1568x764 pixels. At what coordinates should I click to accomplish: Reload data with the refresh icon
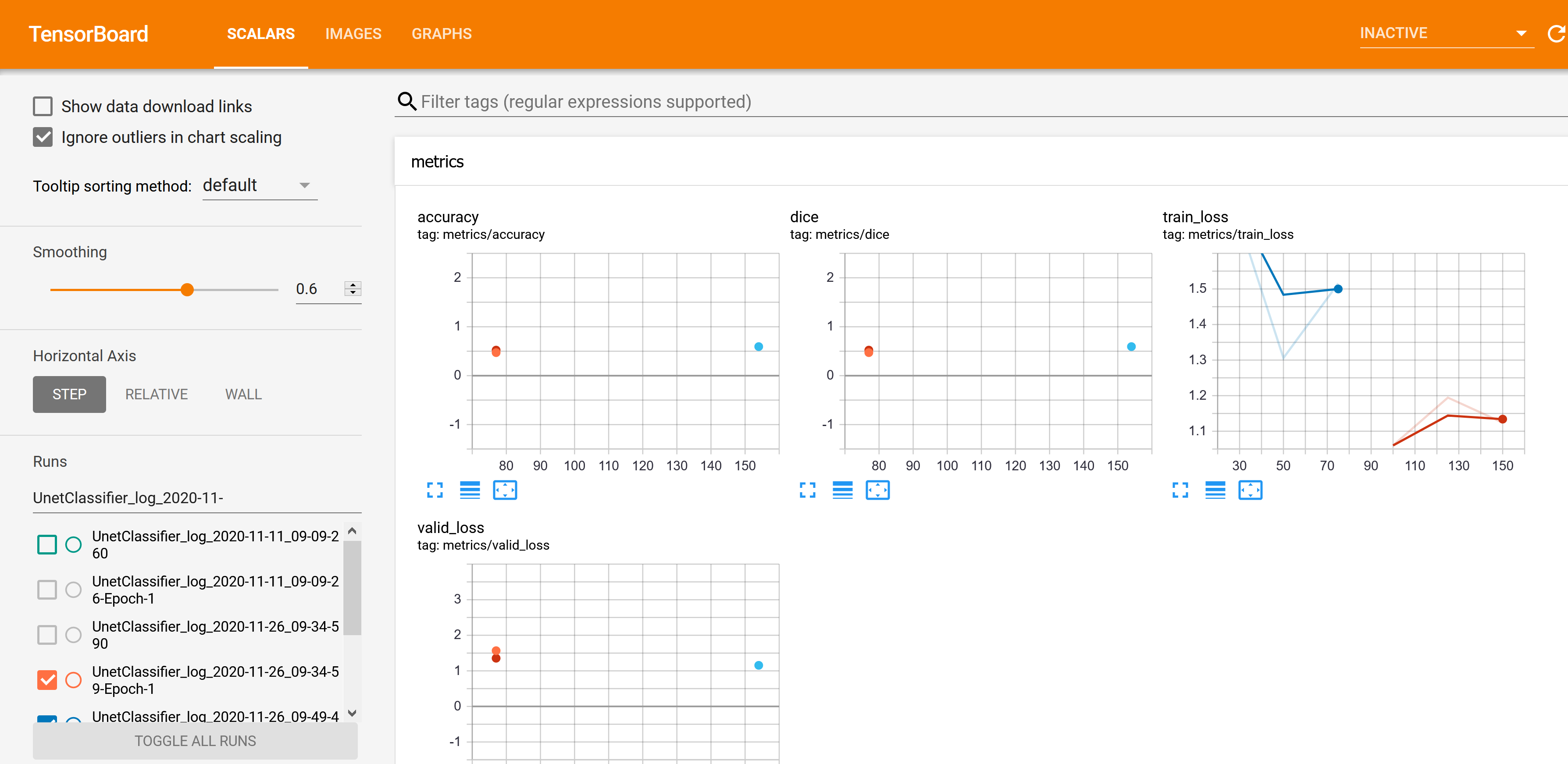(1556, 33)
